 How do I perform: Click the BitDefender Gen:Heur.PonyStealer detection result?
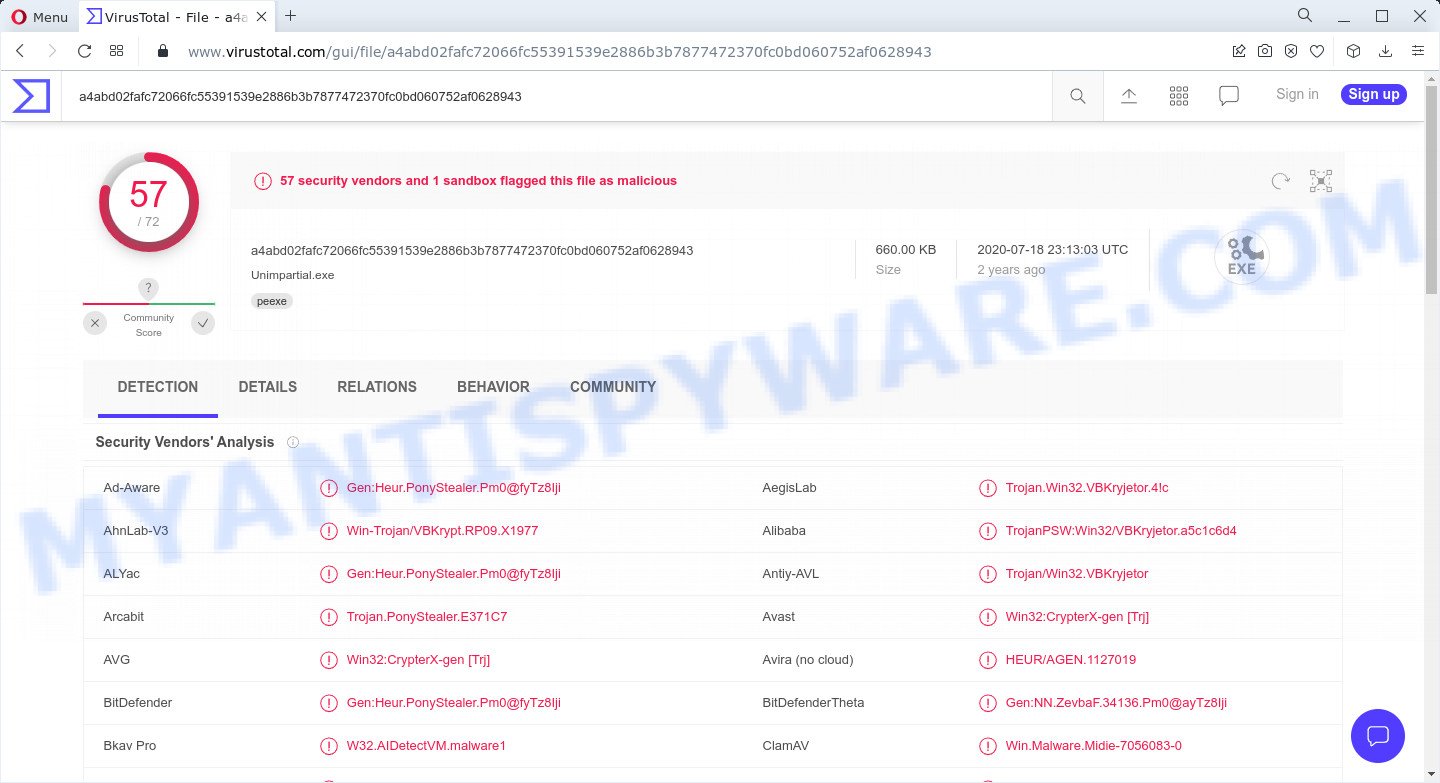point(453,703)
